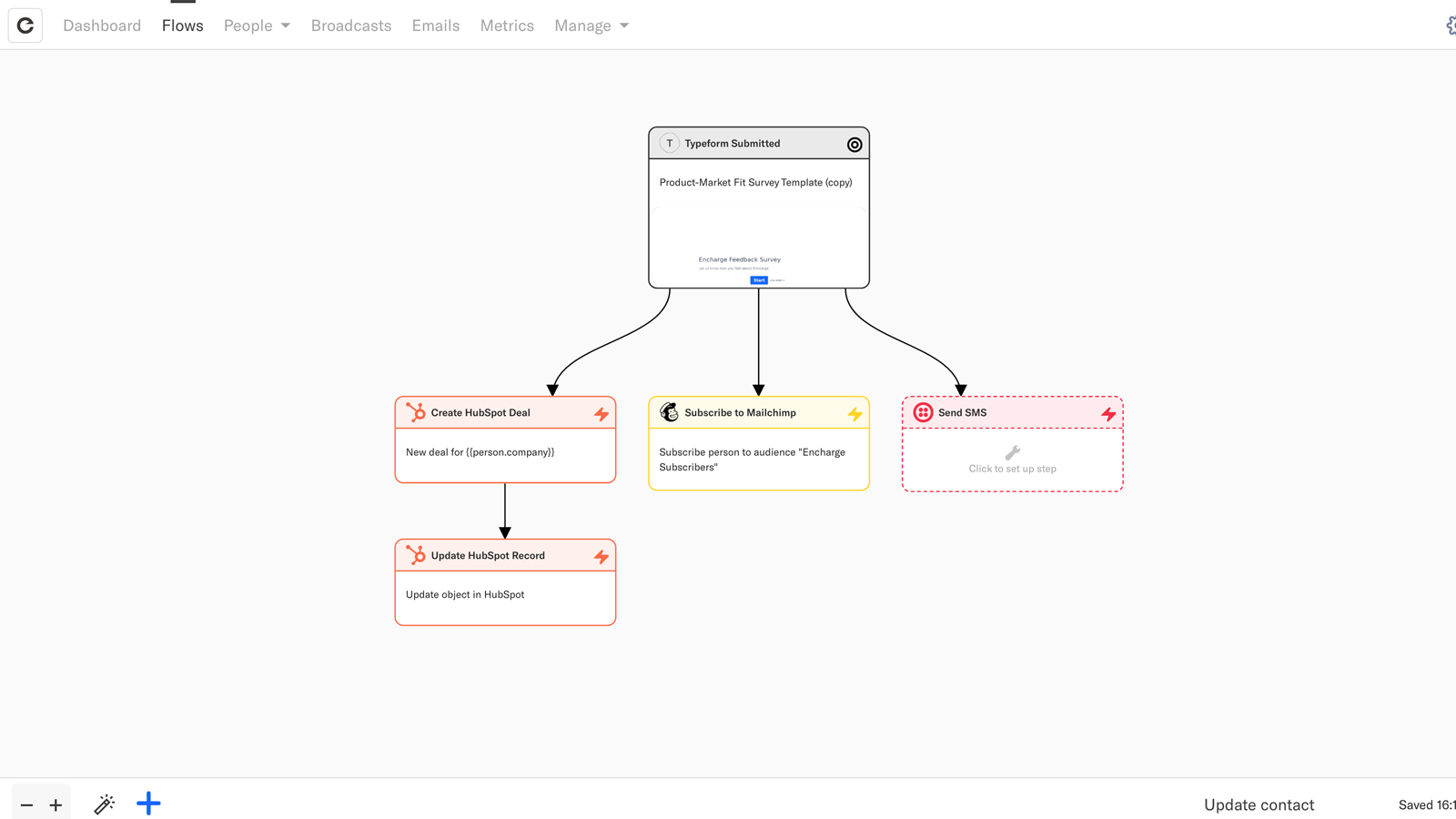Expand the People dropdown menu
1456x819 pixels.
point(257,25)
